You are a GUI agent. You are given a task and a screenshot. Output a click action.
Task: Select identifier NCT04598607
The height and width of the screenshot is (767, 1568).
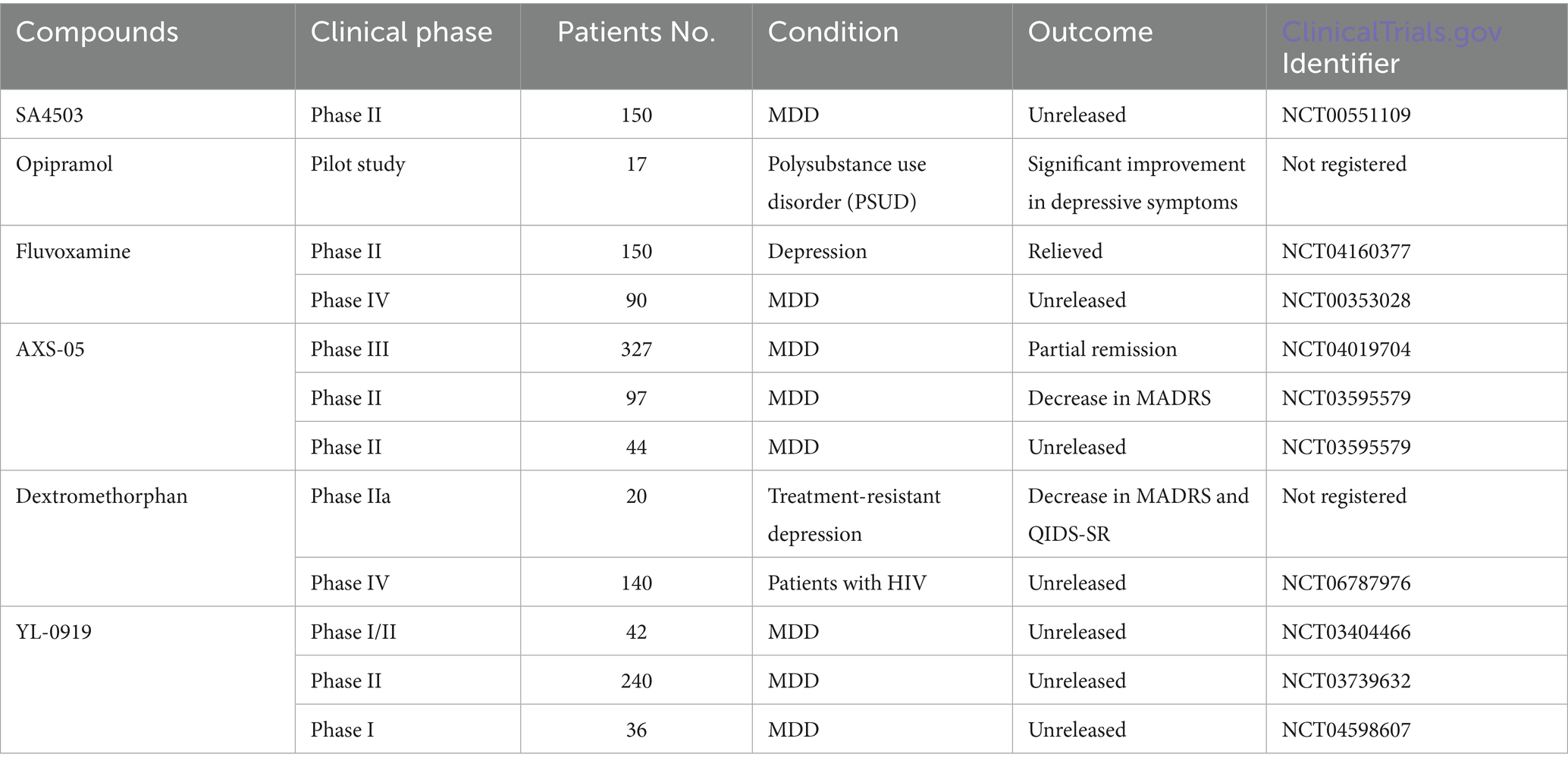1346,731
